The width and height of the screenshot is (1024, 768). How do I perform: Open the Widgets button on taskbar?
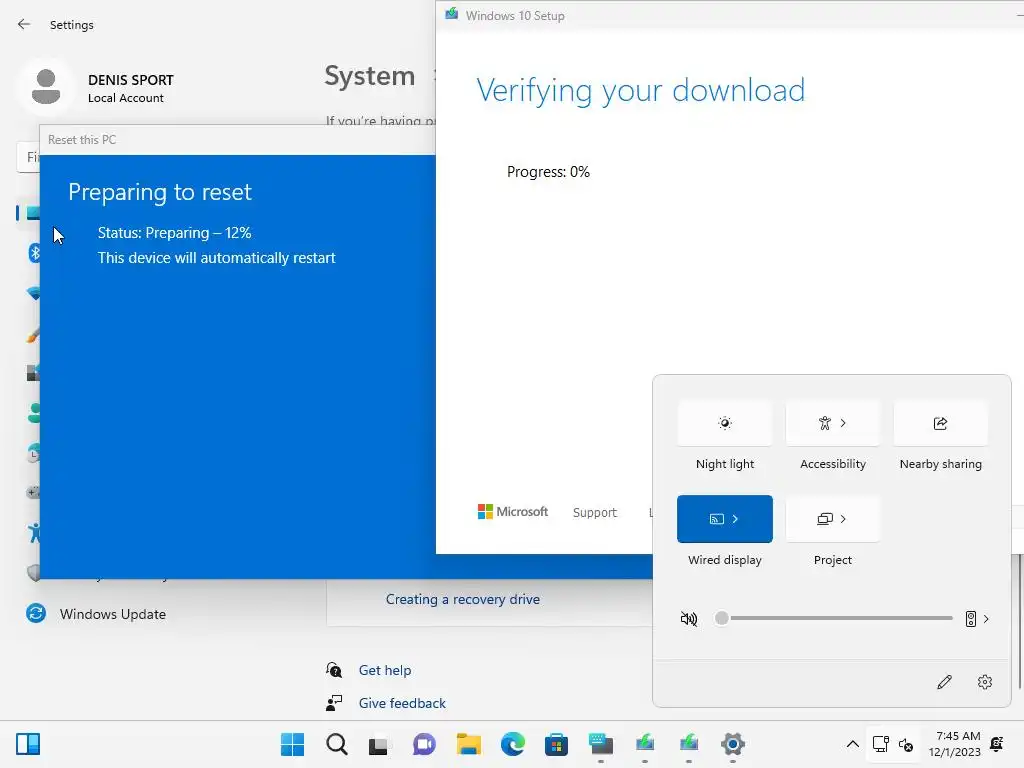[x=28, y=744]
